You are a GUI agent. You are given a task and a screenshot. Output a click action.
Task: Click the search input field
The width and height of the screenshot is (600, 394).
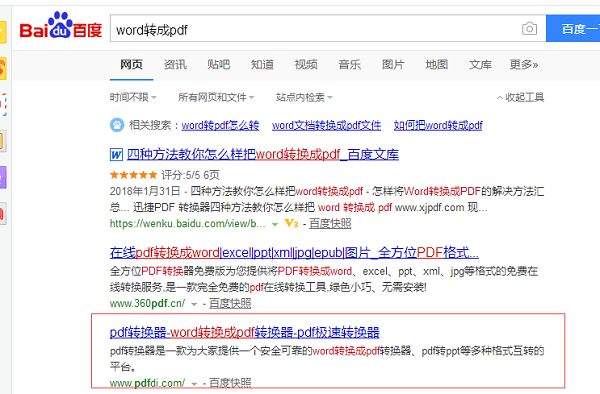tap(328, 29)
